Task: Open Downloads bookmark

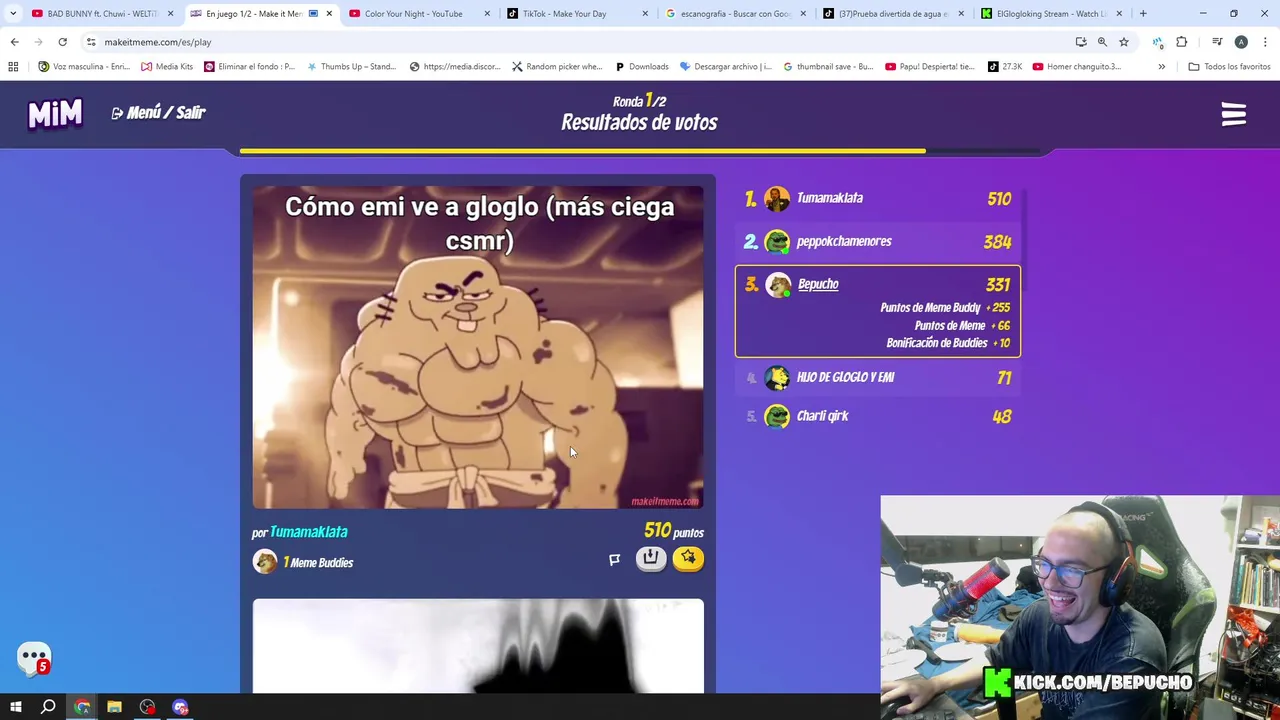Action: click(641, 67)
